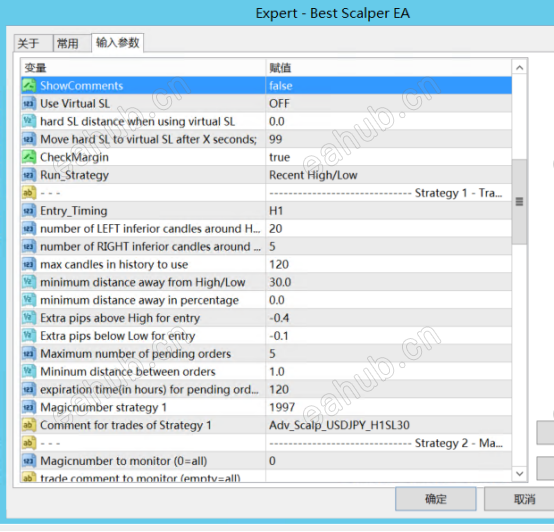Click the integer icon beside Use Virtual SL
The image size is (554, 532).
coord(29,104)
